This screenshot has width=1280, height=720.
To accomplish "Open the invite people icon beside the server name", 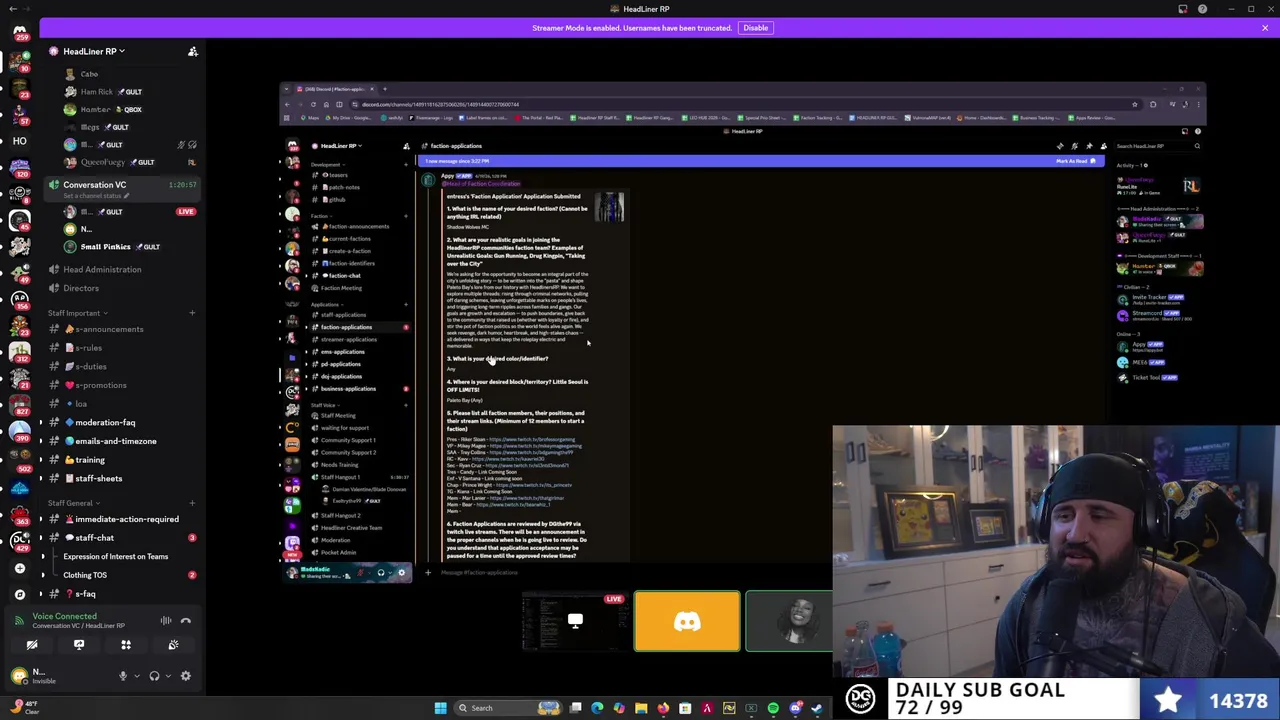I will click(x=193, y=51).
